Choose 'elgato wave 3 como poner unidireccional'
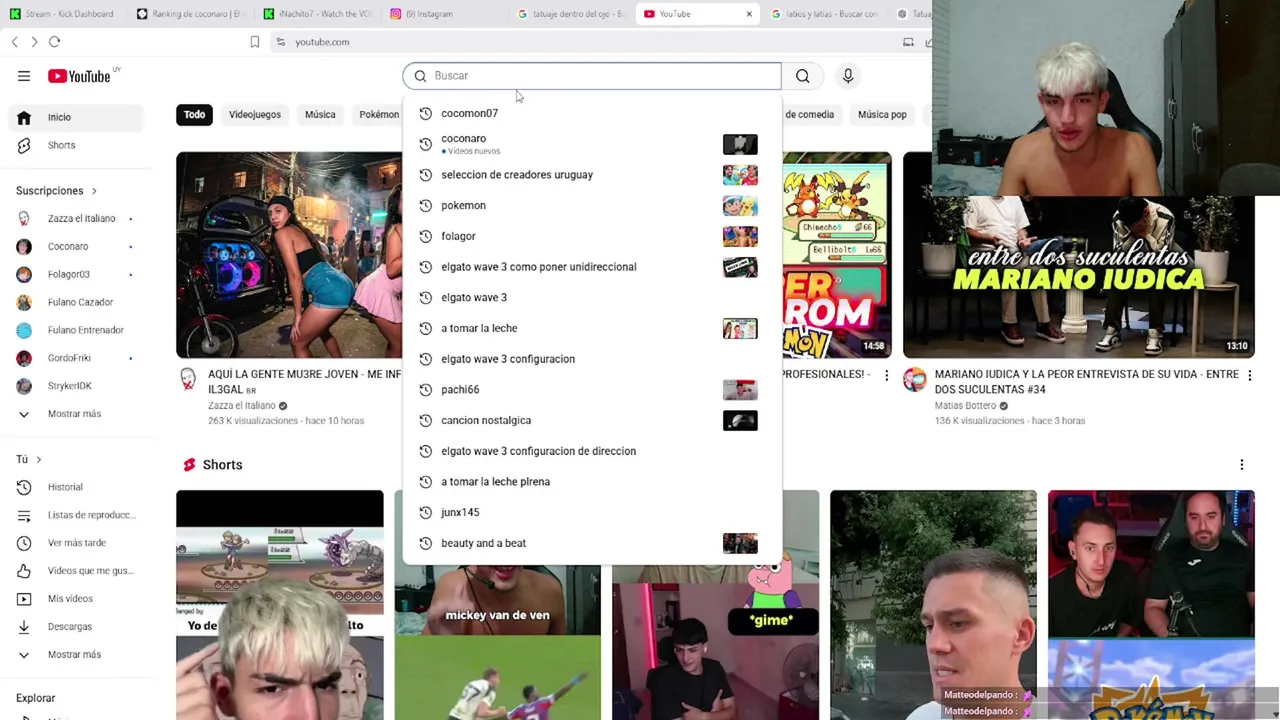The height and width of the screenshot is (720, 1280). [592, 267]
